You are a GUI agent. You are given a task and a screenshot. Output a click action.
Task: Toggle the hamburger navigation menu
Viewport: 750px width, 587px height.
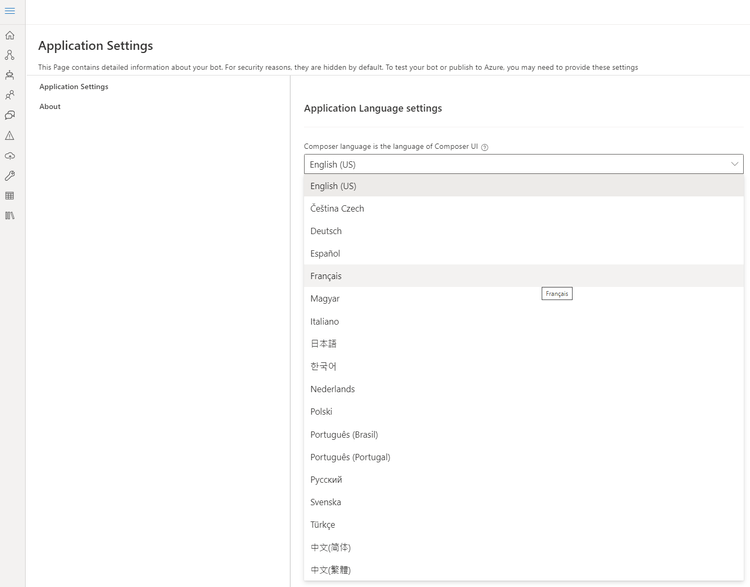10,11
